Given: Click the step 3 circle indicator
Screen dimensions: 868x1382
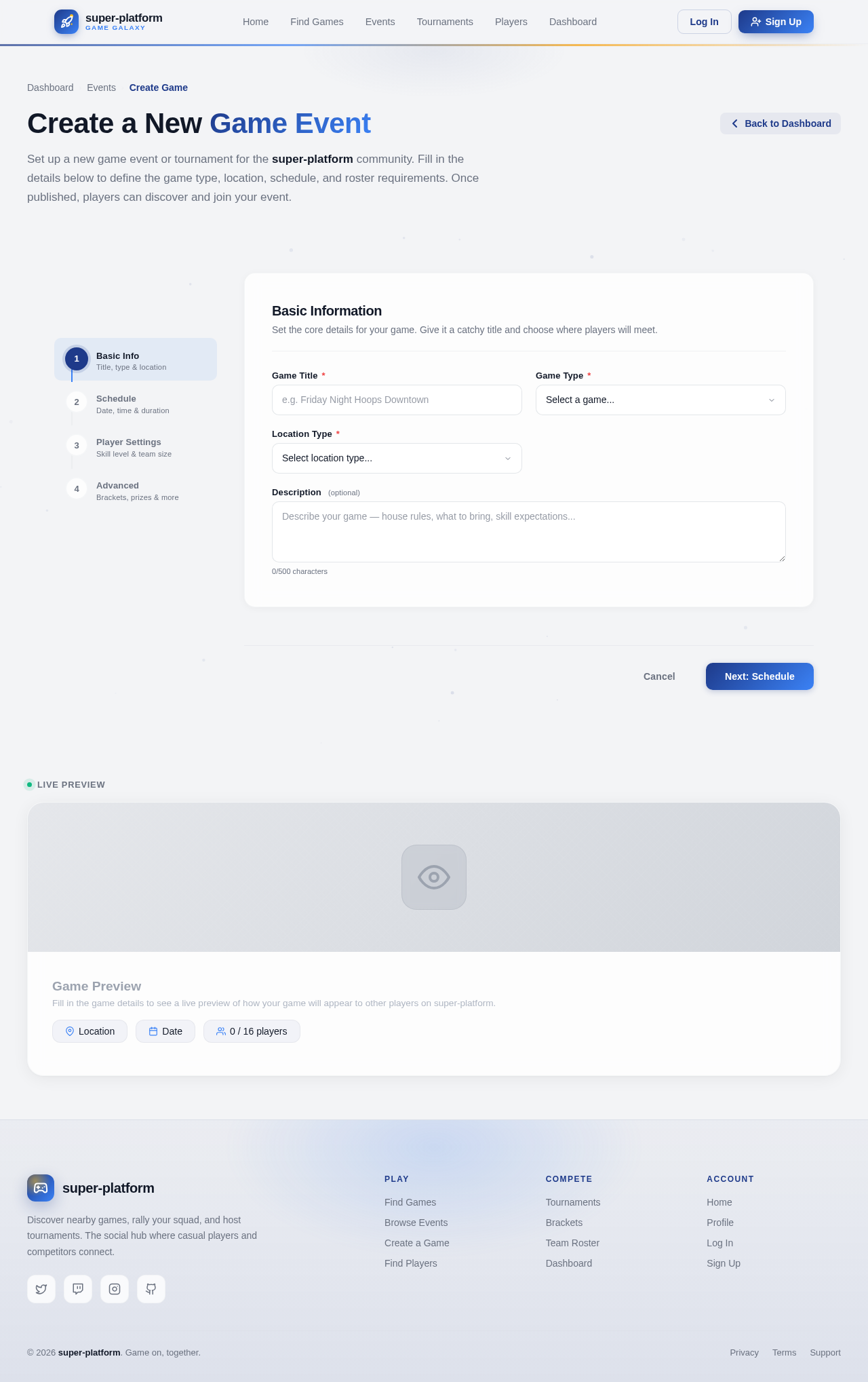Looking at the screenshot, I should tap(77, 446).
